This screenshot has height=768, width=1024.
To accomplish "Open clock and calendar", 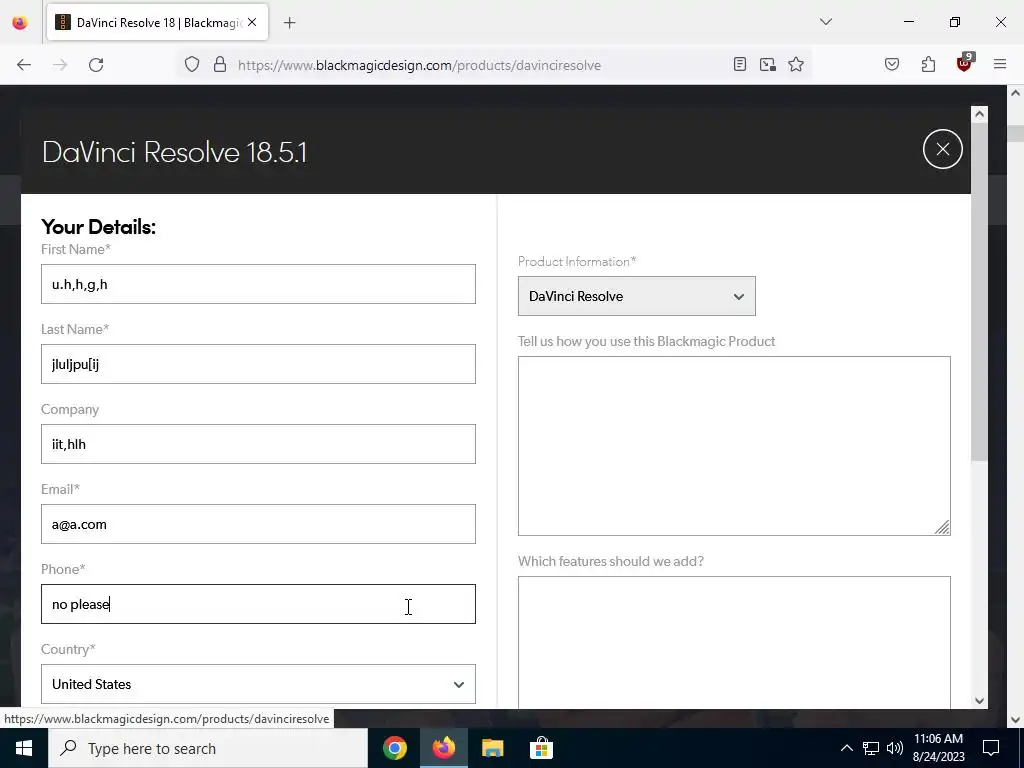I will [x=938, y=748].
